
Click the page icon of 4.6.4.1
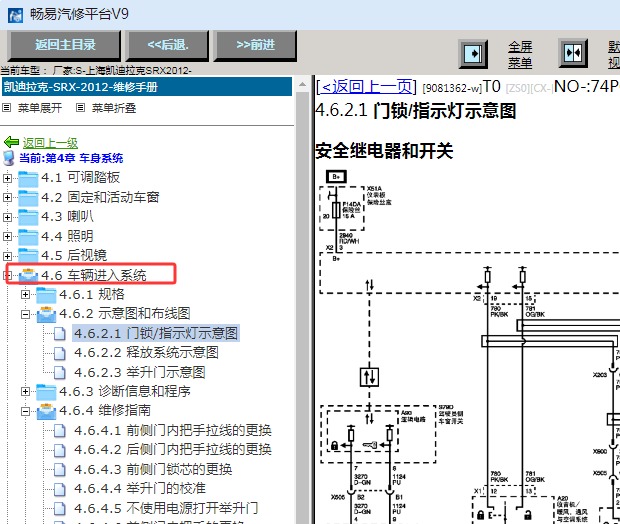[x=59, y=430]
